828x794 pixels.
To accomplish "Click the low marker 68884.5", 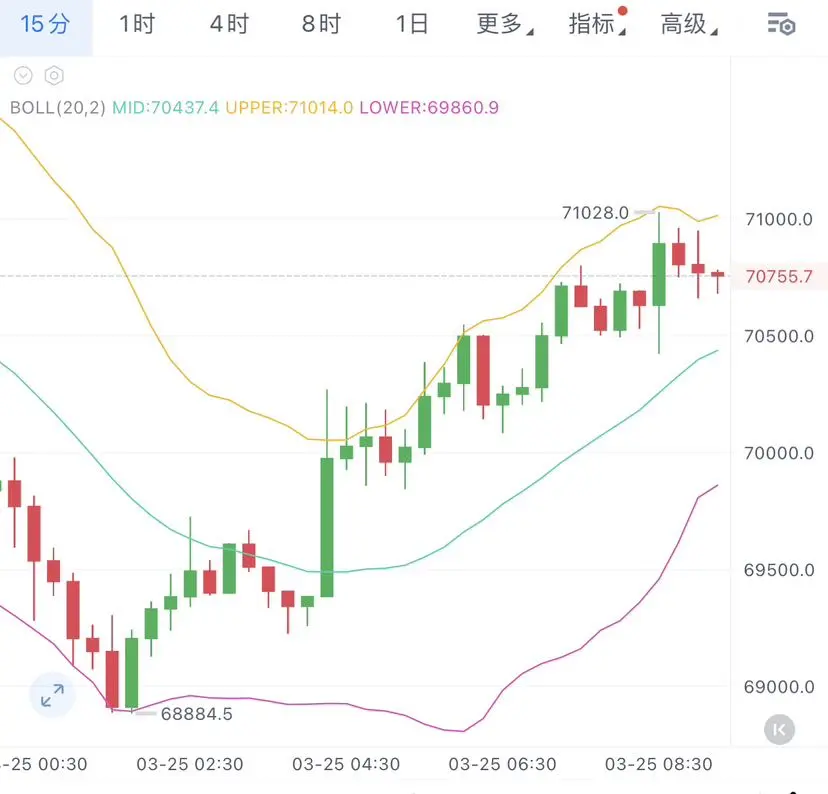I will pos(196,714).
